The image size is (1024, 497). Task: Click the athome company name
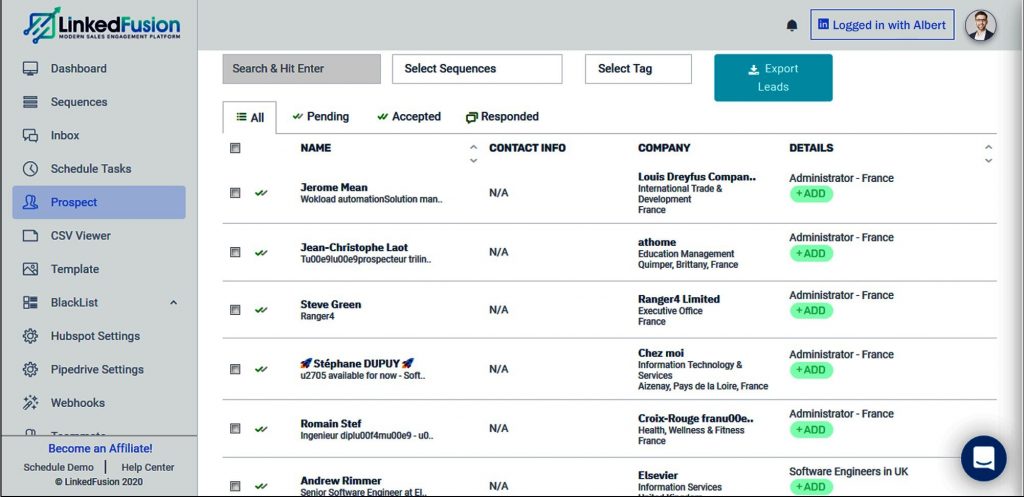pos(657,242)
